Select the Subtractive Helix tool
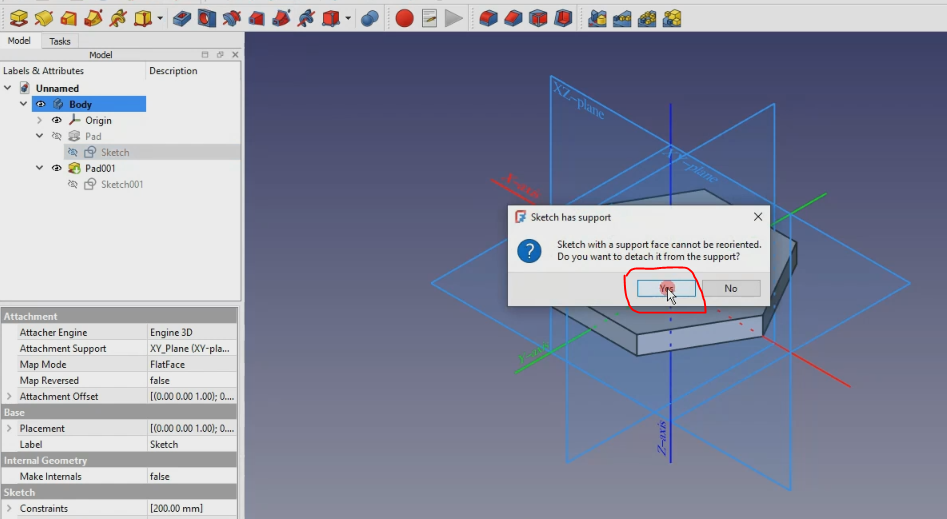Image resolution: width=947 pixels, height=519 pixels. 306,19
